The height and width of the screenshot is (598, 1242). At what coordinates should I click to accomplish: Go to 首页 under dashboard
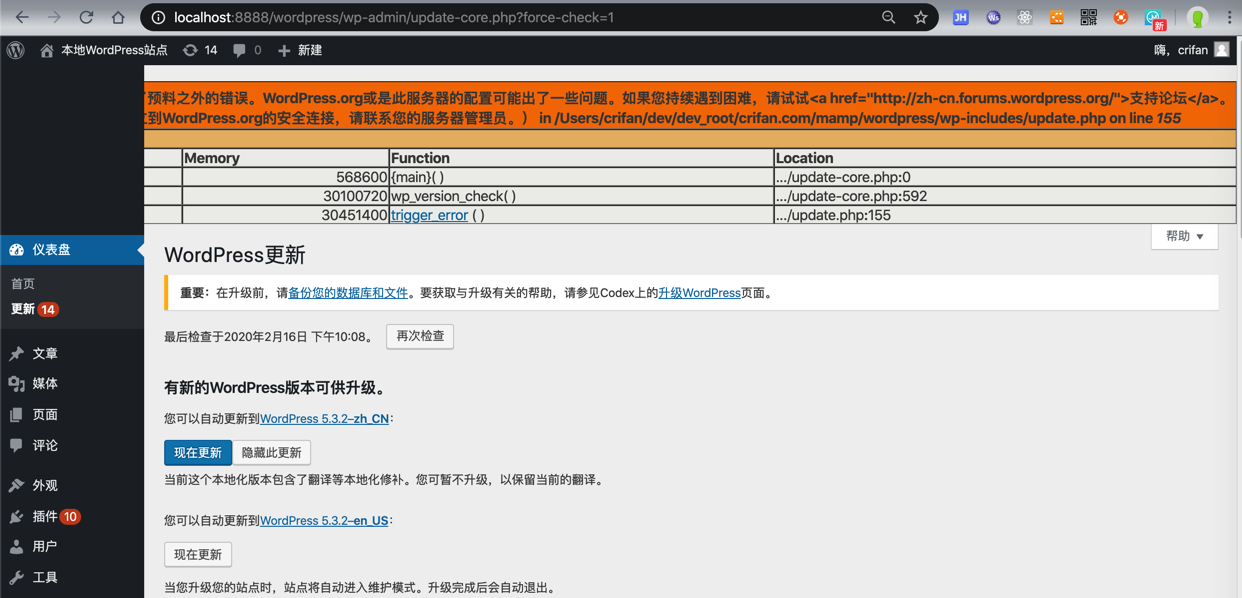(23, 284)
